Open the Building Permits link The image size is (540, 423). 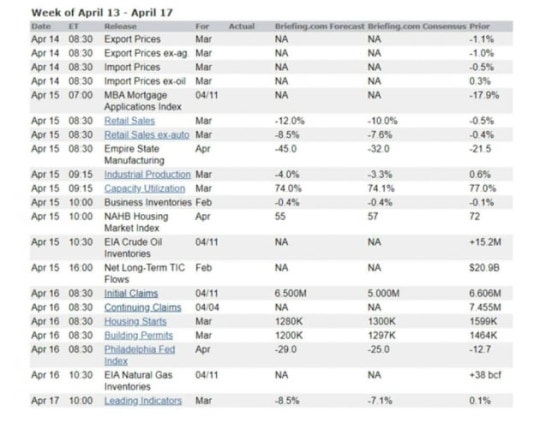click(x=138, y=335)
